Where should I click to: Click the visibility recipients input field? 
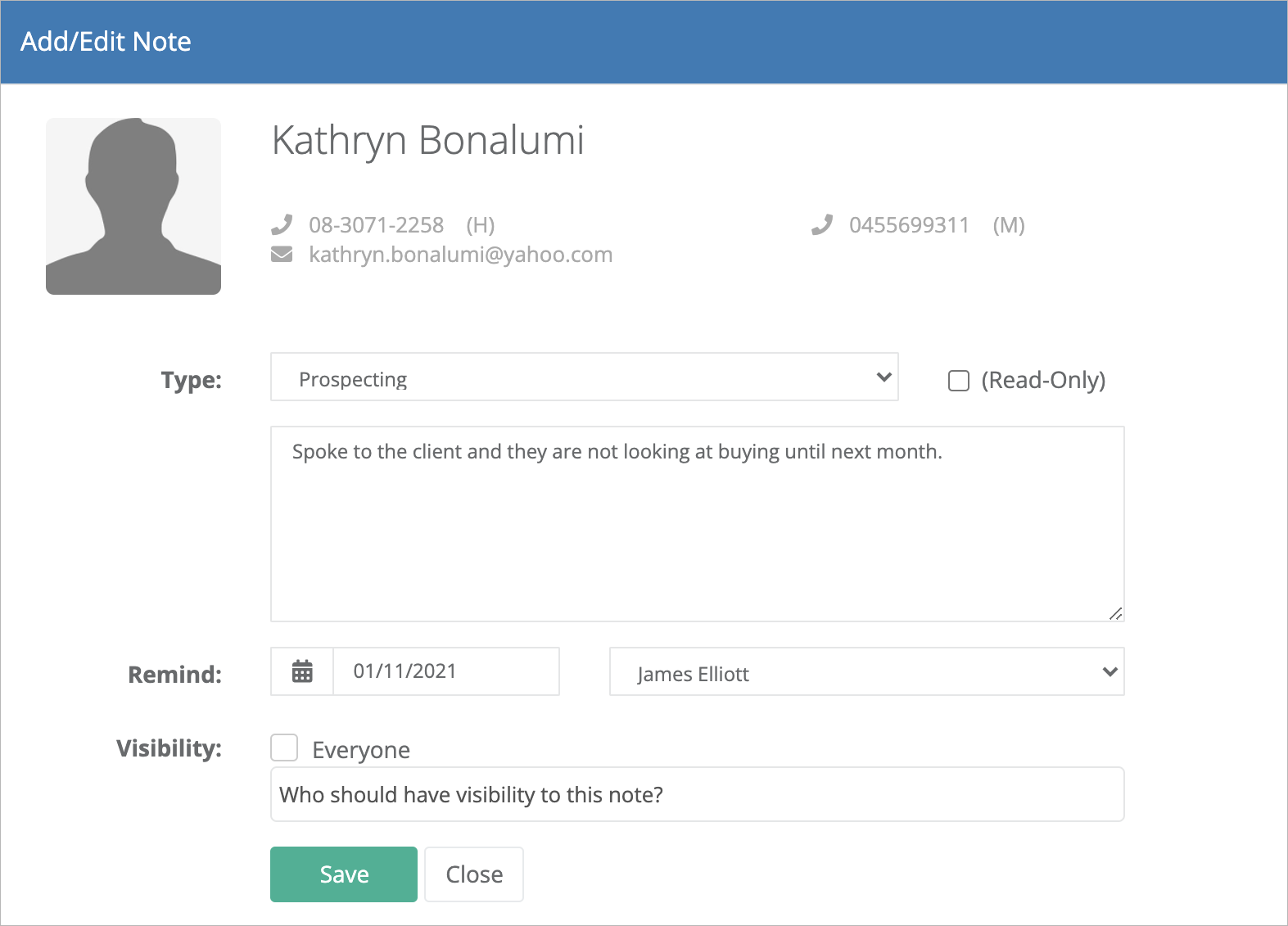(698, 794)
